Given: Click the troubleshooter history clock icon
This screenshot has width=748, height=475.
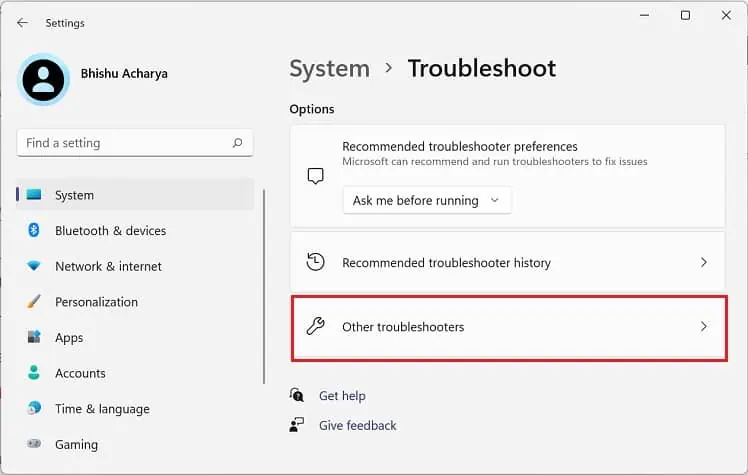Looking at the screenshot, I should pos(315,263).
